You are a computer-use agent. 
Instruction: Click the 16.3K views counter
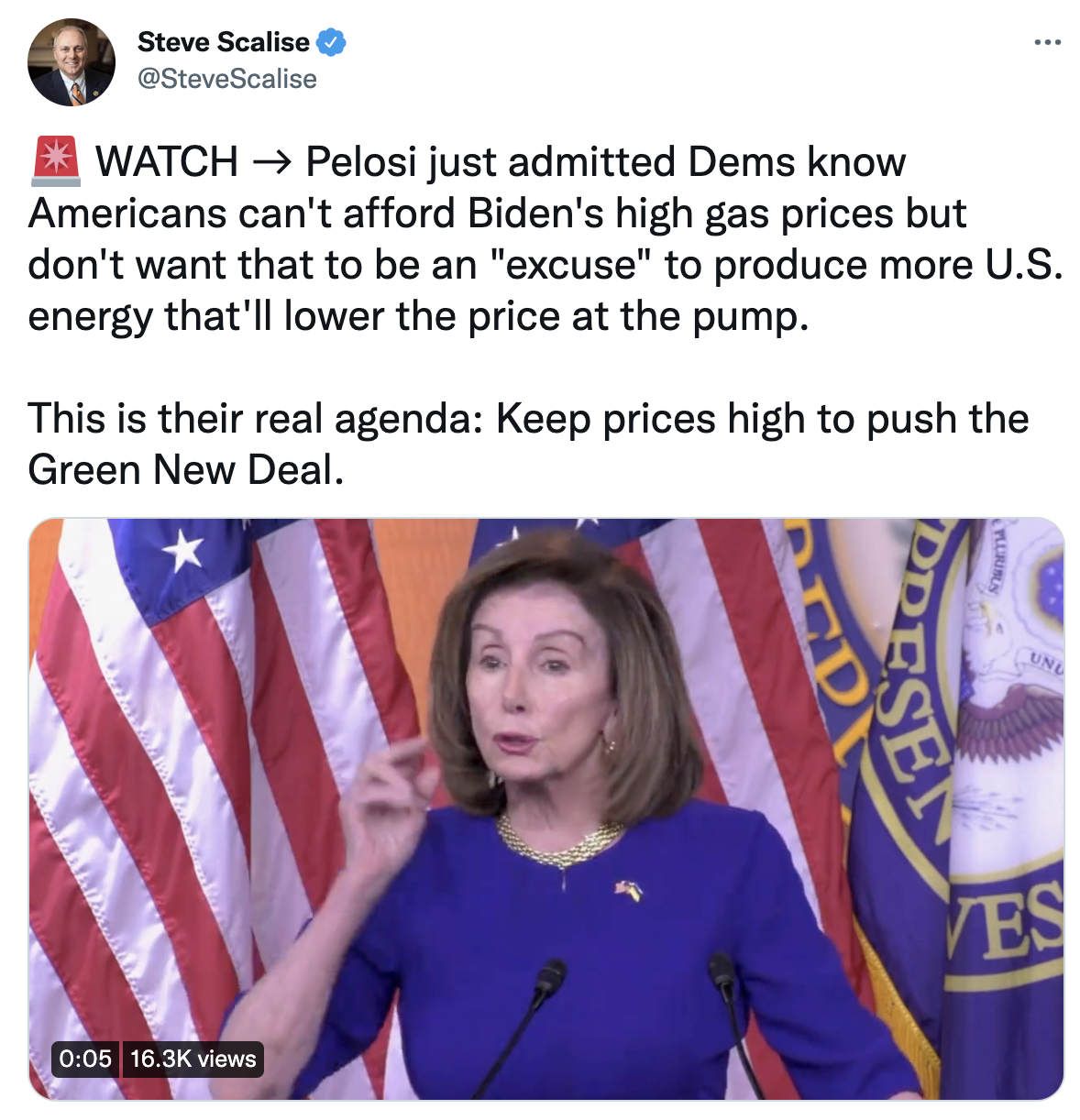[193, 1059]
